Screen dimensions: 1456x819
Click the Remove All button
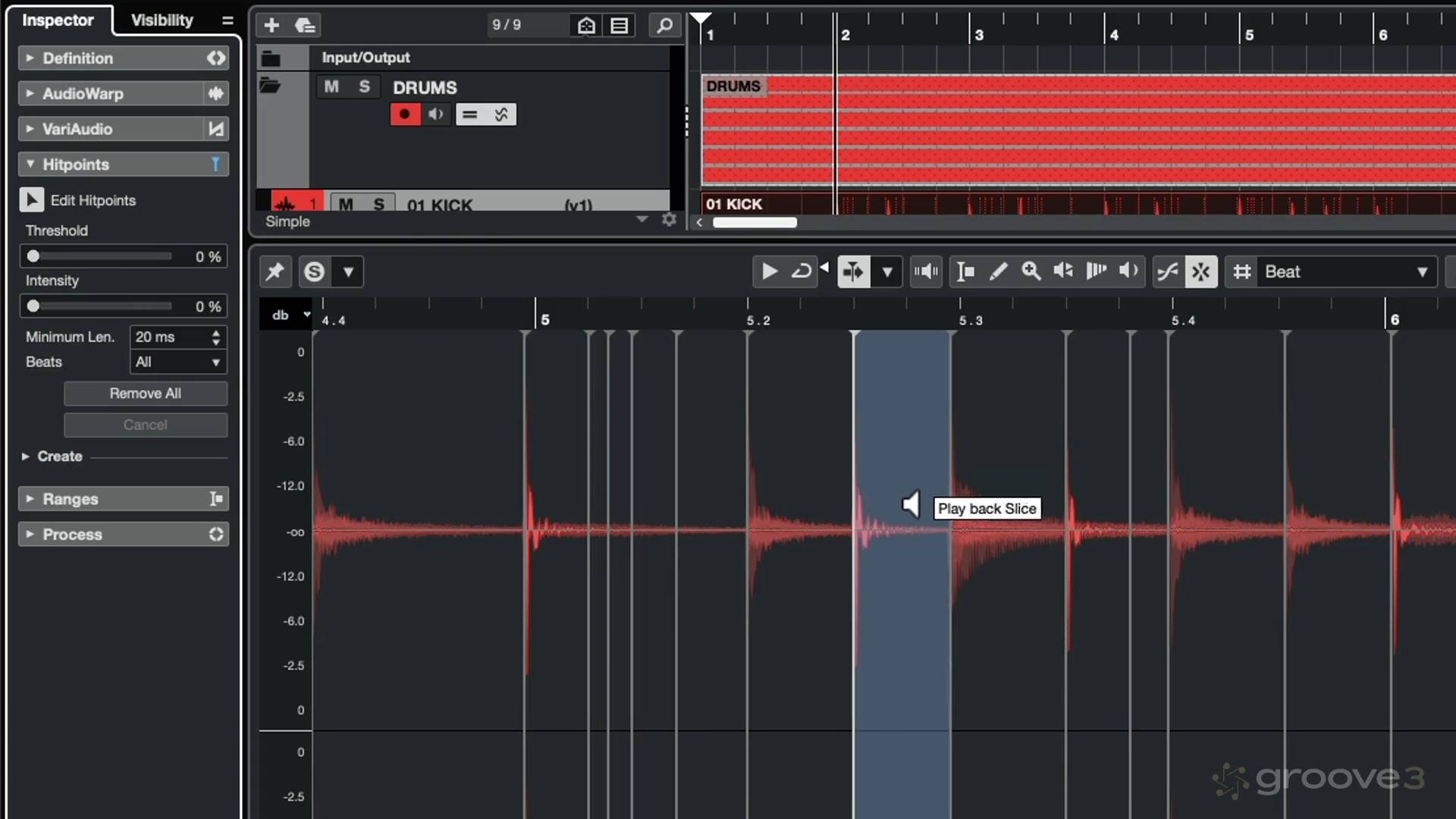tap(146, 393)
